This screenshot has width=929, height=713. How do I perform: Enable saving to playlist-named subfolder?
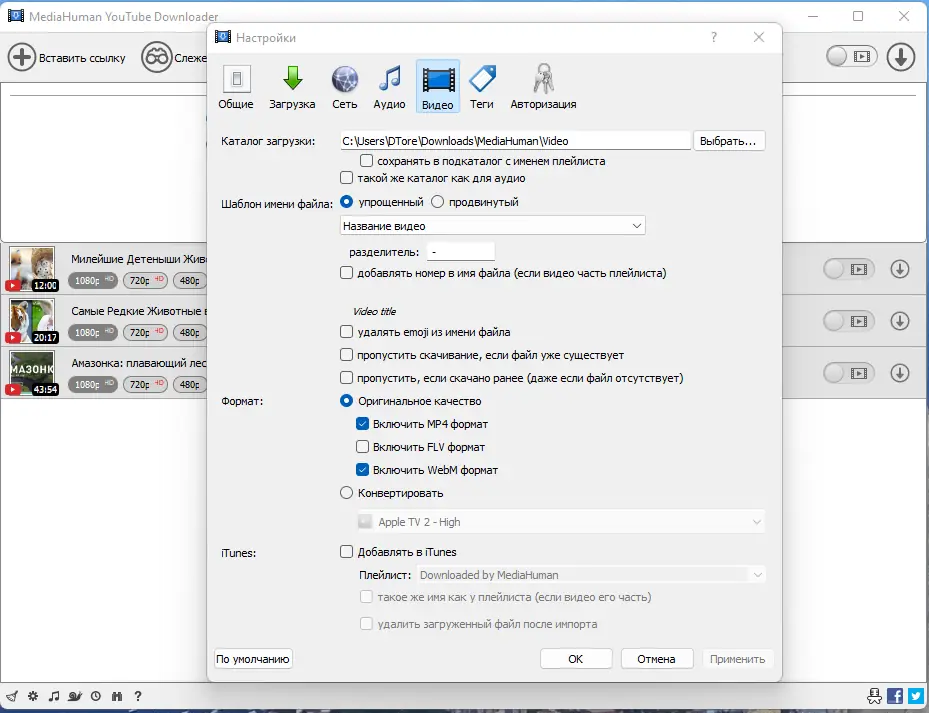click(366, 161)
